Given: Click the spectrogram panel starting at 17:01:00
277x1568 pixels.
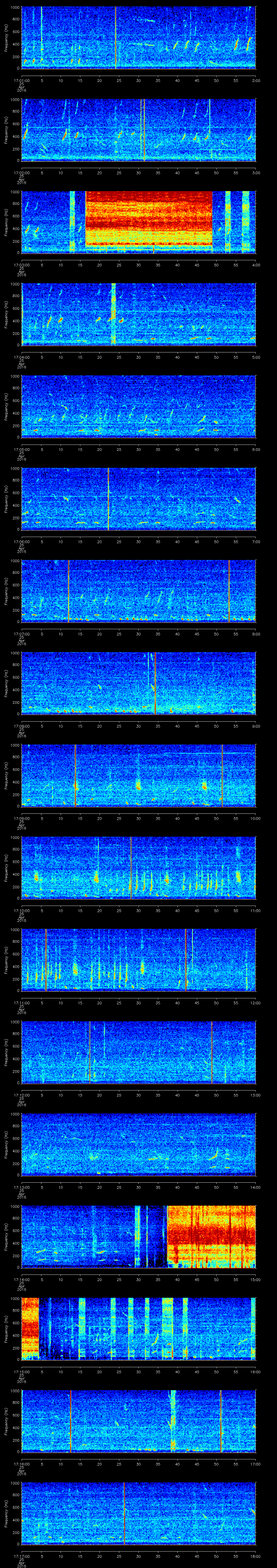Looking at the screenshot, I should 139,38.
